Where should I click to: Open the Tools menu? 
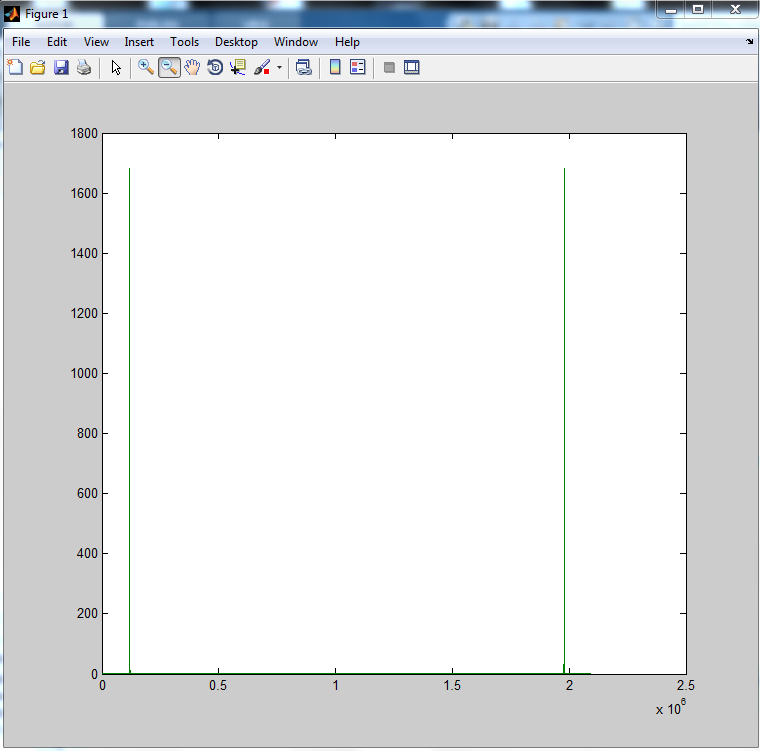point(184,42)
